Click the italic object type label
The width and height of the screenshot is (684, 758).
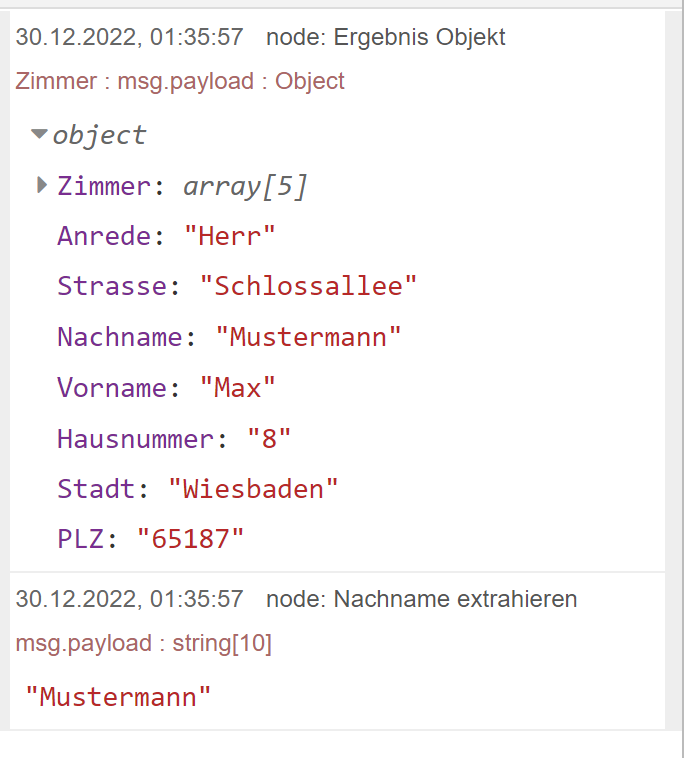point(99,135)
